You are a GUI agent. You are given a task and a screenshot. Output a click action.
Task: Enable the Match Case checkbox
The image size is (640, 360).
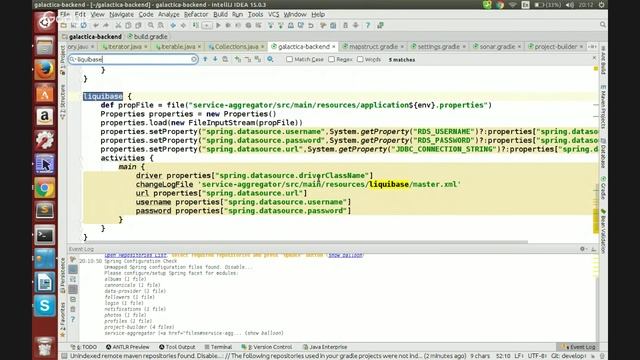[x=289, y=60]
